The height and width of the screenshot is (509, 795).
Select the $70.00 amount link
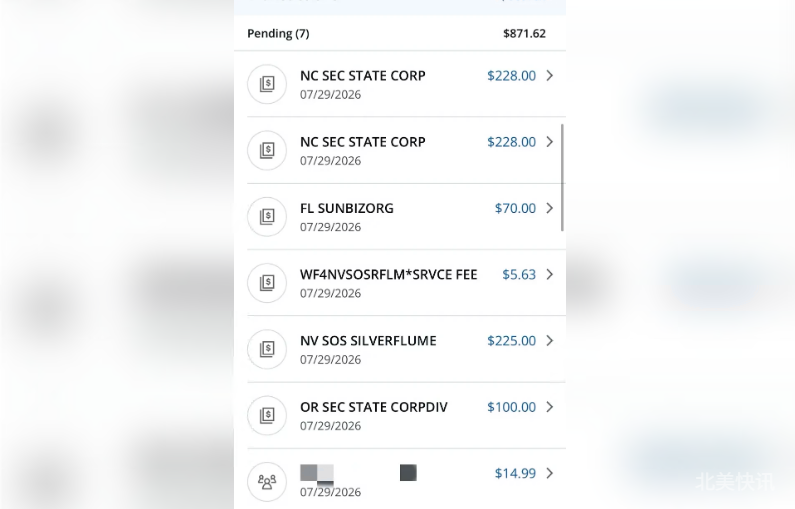[x=515, y=208]
